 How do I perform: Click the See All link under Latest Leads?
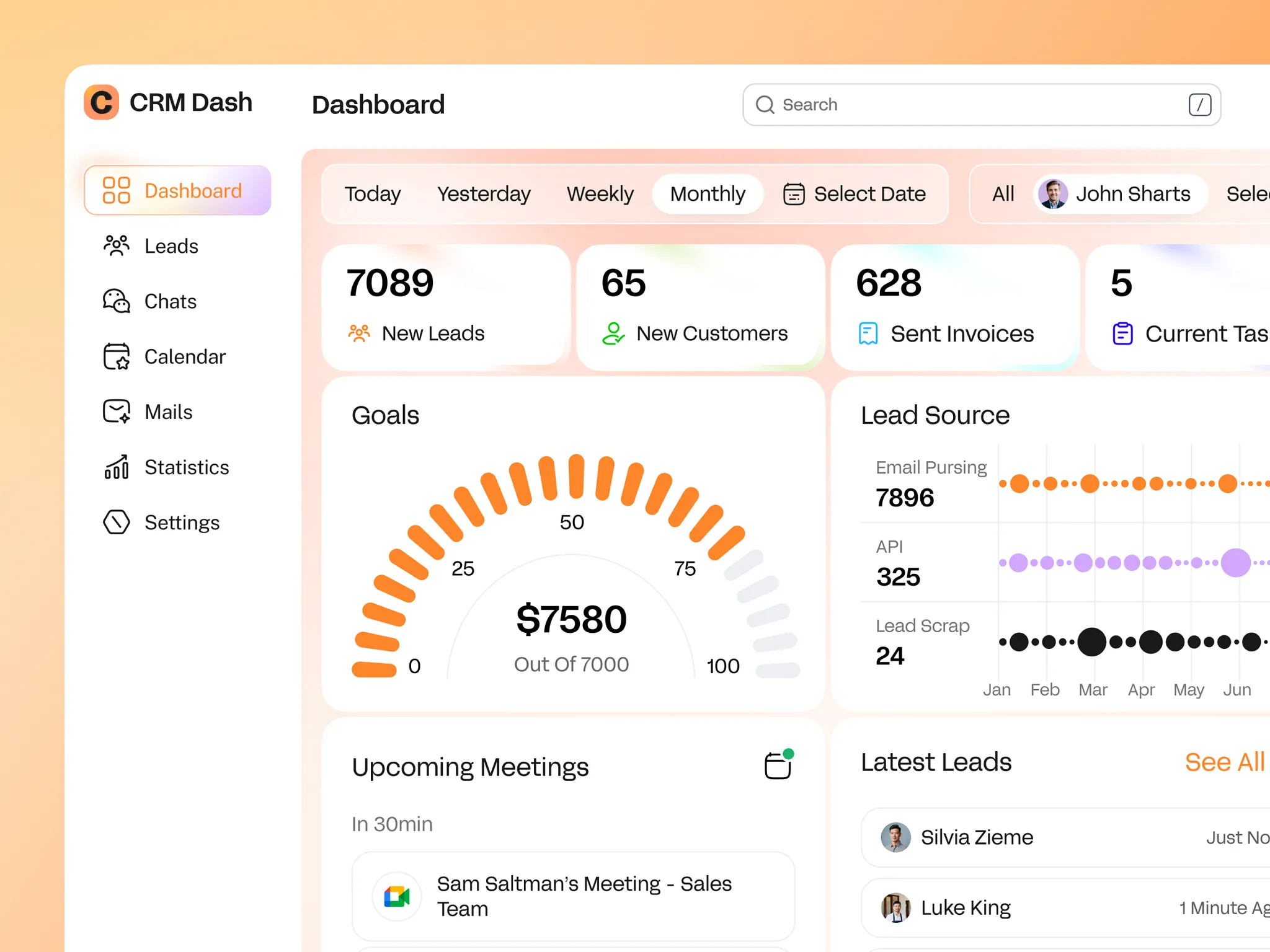pyautogui.click(x=1225, y=762)
